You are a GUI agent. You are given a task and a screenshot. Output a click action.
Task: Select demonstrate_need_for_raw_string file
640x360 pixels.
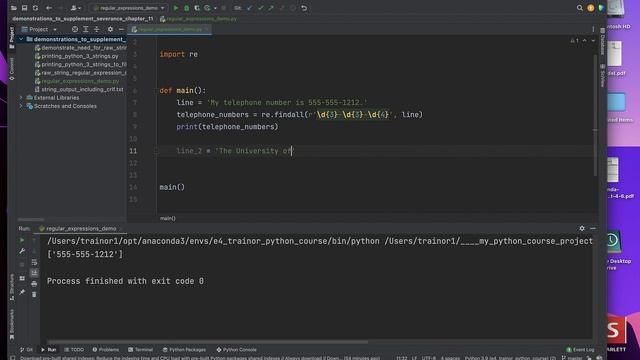tap(81, 48)
